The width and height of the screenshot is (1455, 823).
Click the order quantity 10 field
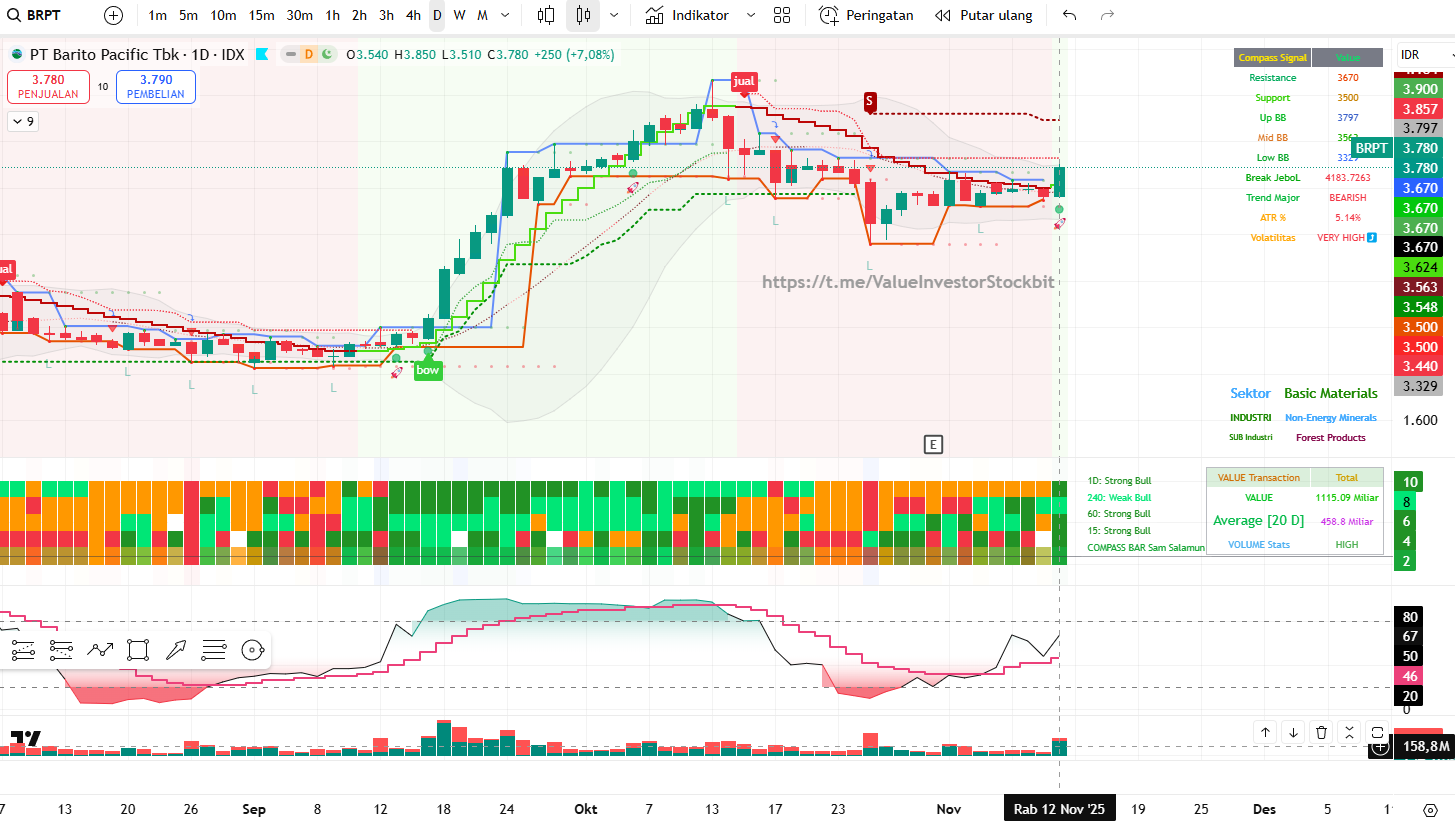(x=103, y=87)
